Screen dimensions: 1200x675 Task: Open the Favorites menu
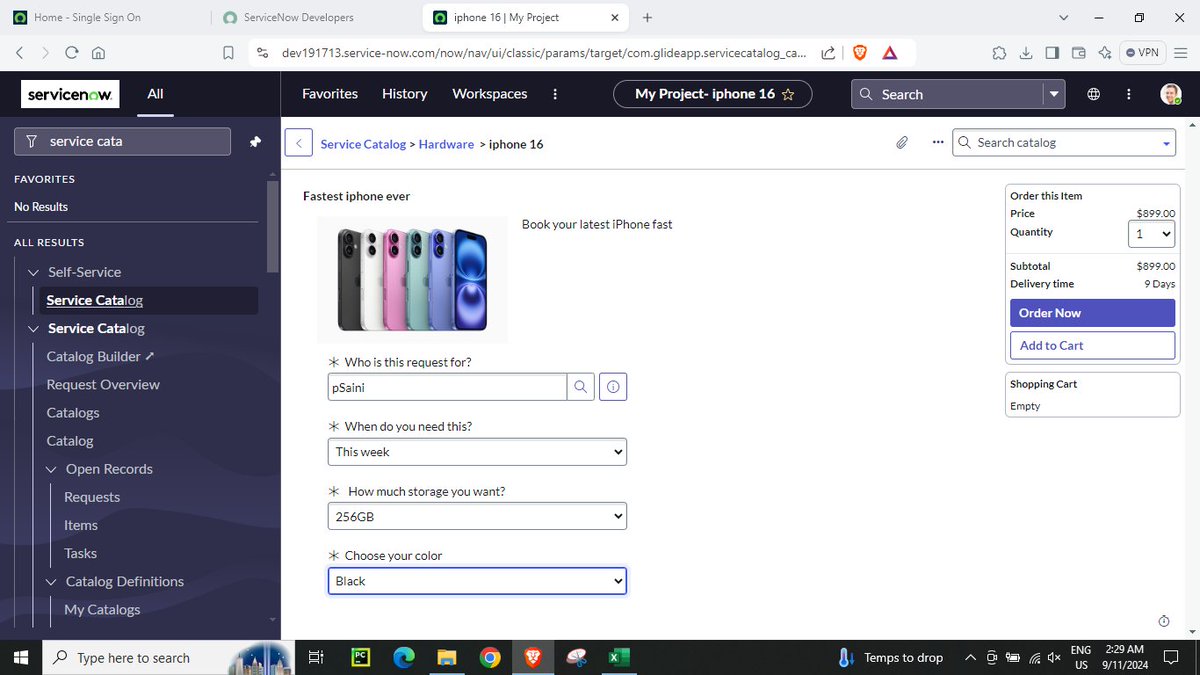[330, 94]
